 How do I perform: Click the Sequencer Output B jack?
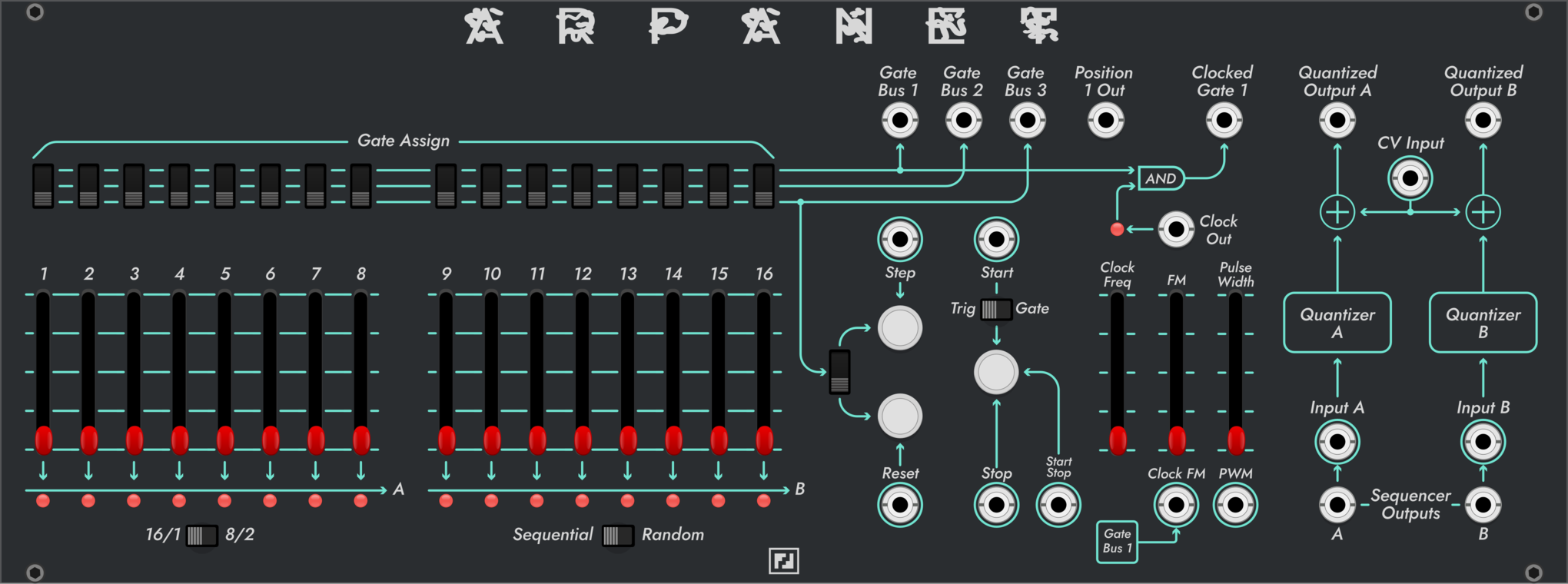[1483, 505]
